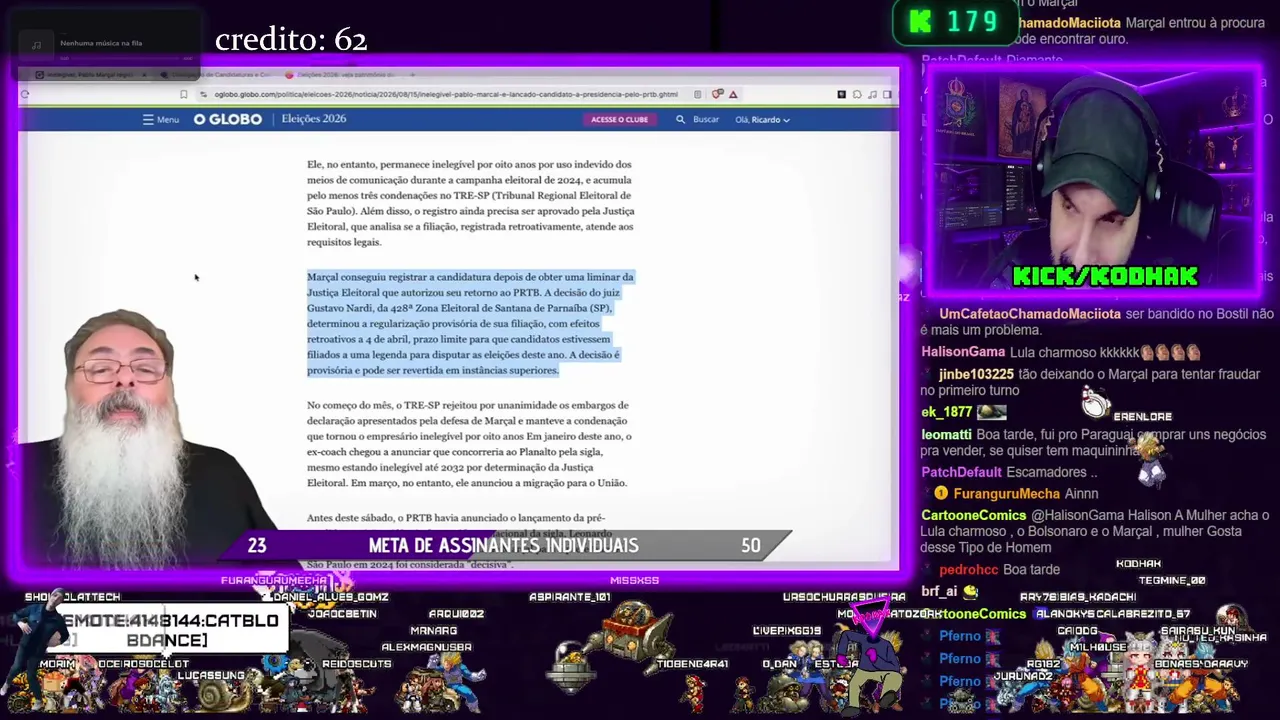Expand the Olá, Ricardo account dropdown
This screenshot has width=1280, height=720.
tap(762, 119)
